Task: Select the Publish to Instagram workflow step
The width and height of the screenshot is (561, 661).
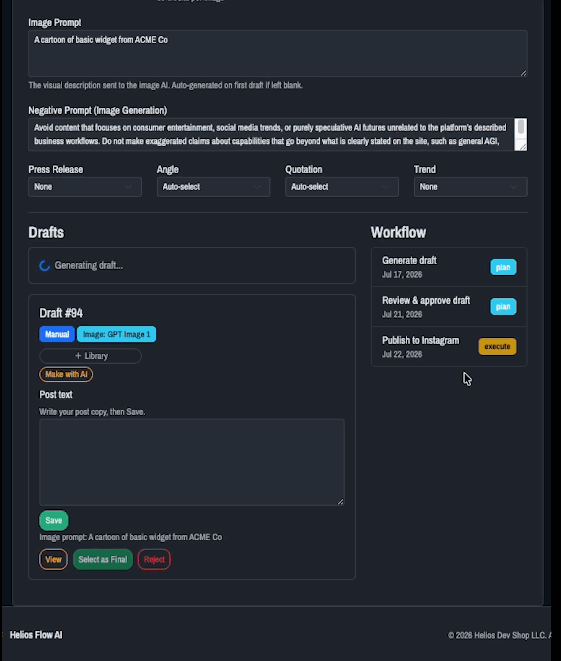Action: coord(449,347)
